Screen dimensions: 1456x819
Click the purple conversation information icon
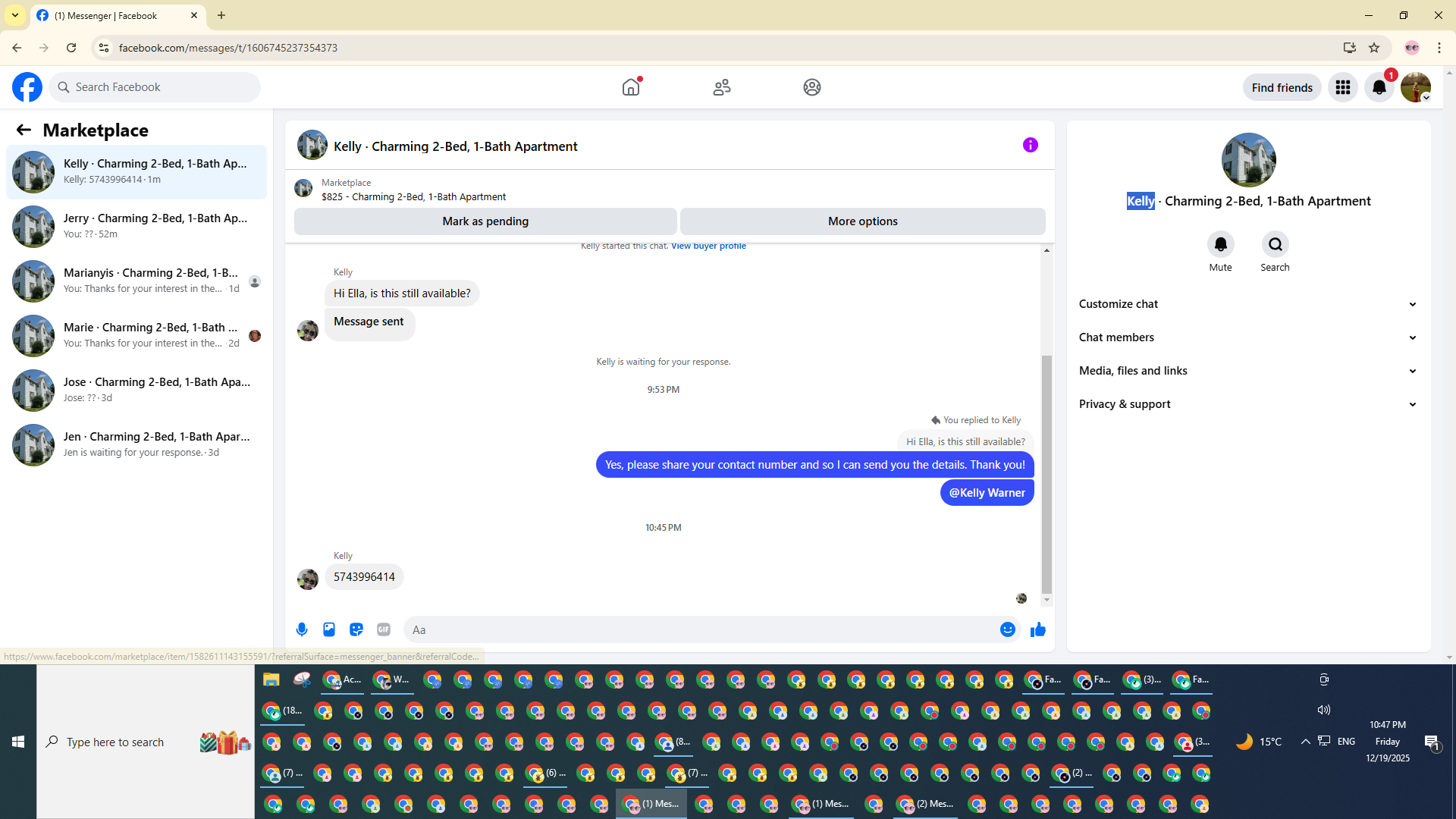pos(1030,145)
